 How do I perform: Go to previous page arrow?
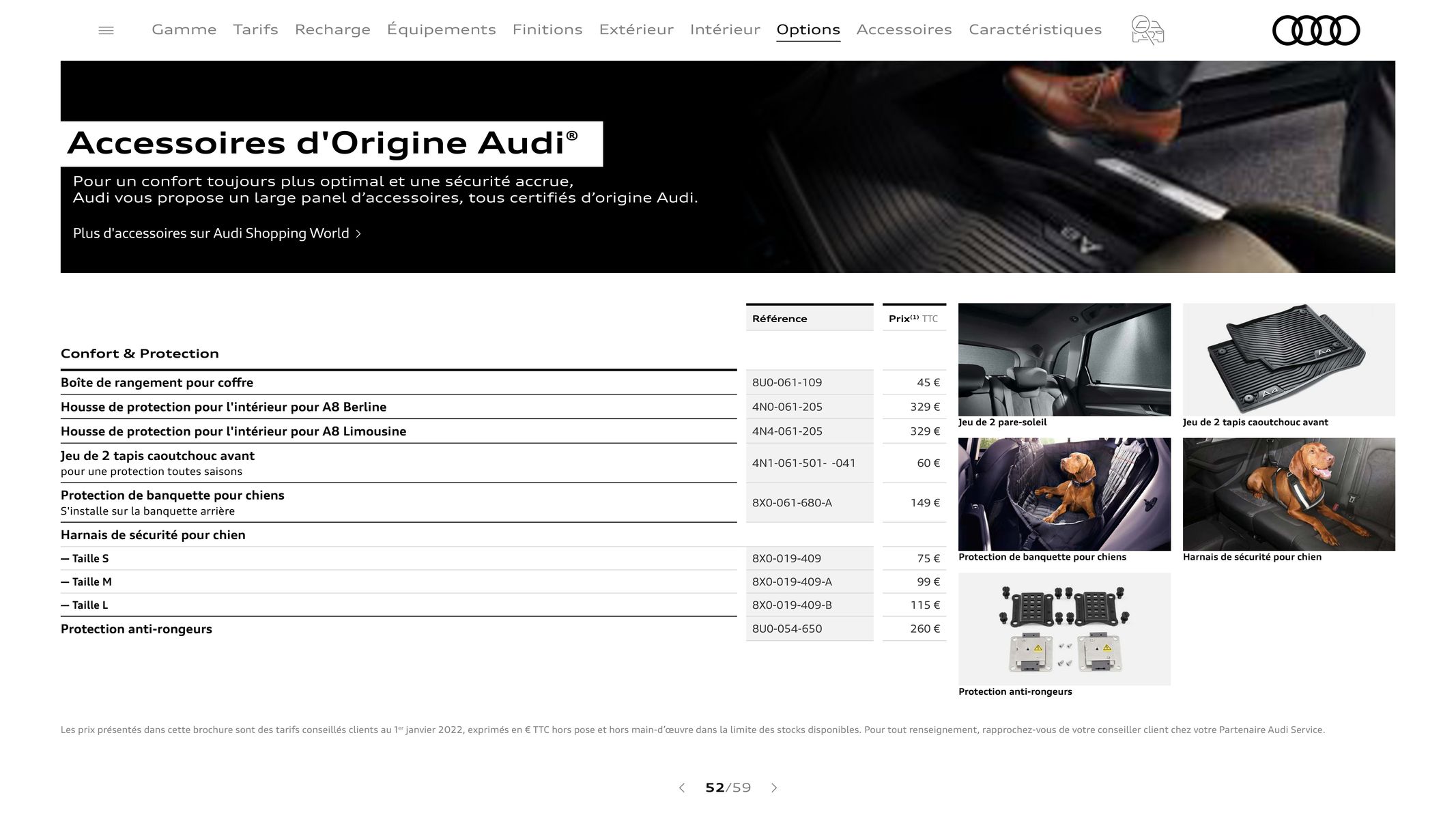(x=681, y=788)
